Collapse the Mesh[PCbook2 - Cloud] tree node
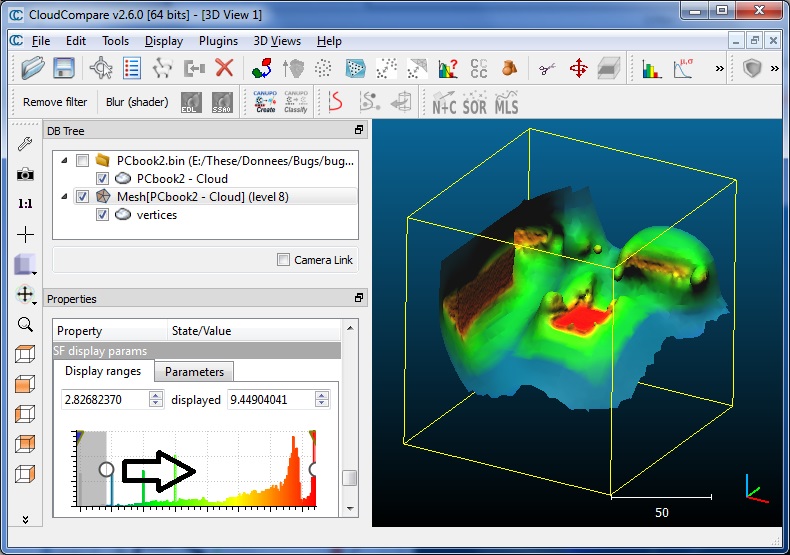790x555 pixels. coord(64,197)
